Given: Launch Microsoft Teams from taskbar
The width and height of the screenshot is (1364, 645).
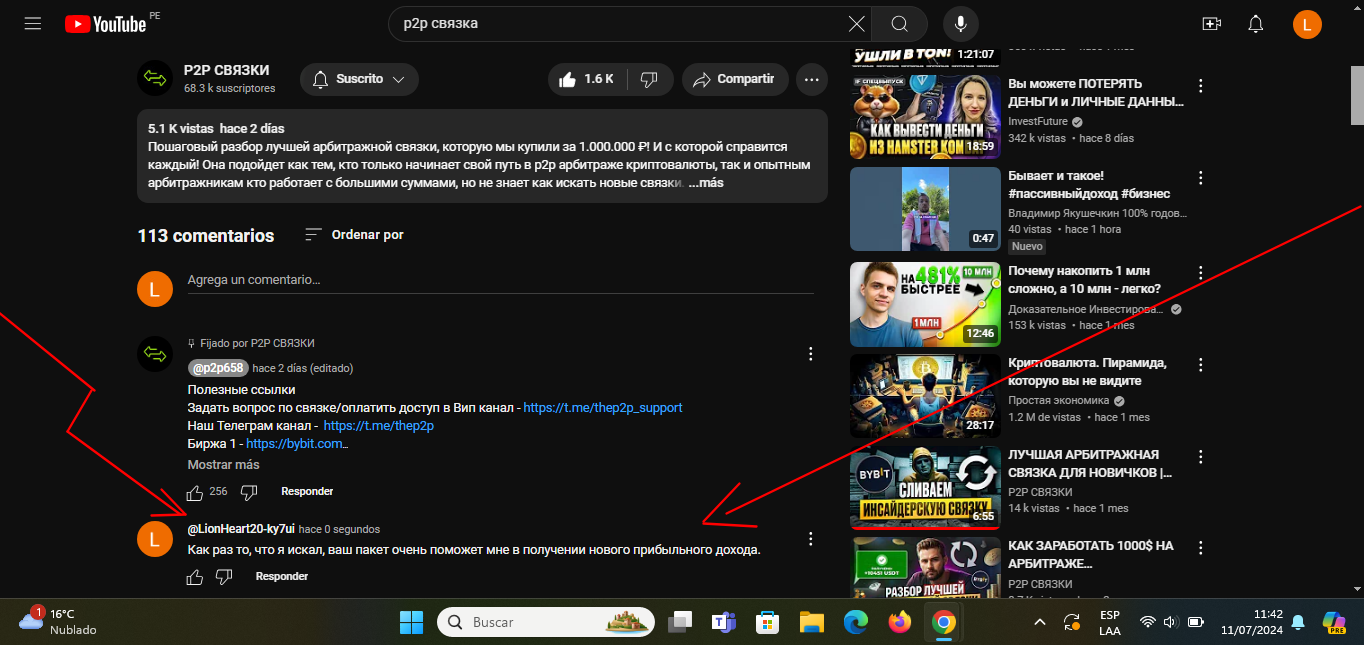Looking at the screenshot, I should click(x=724, y=622).
